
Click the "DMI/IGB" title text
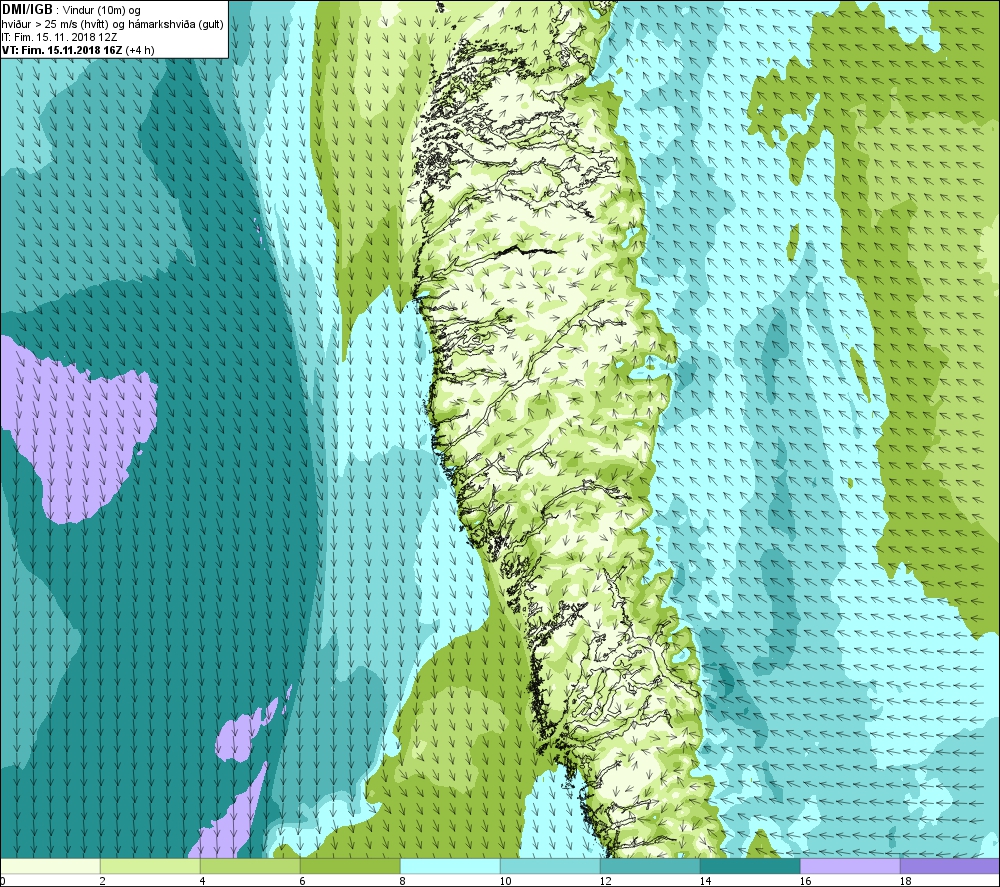tap(27, 10)
